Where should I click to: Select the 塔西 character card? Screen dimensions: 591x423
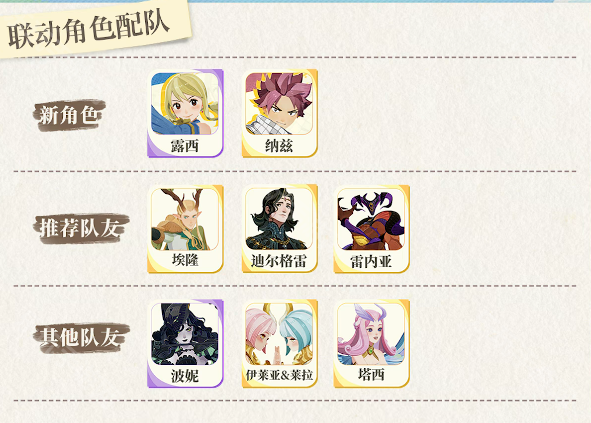tap(372, 343)
